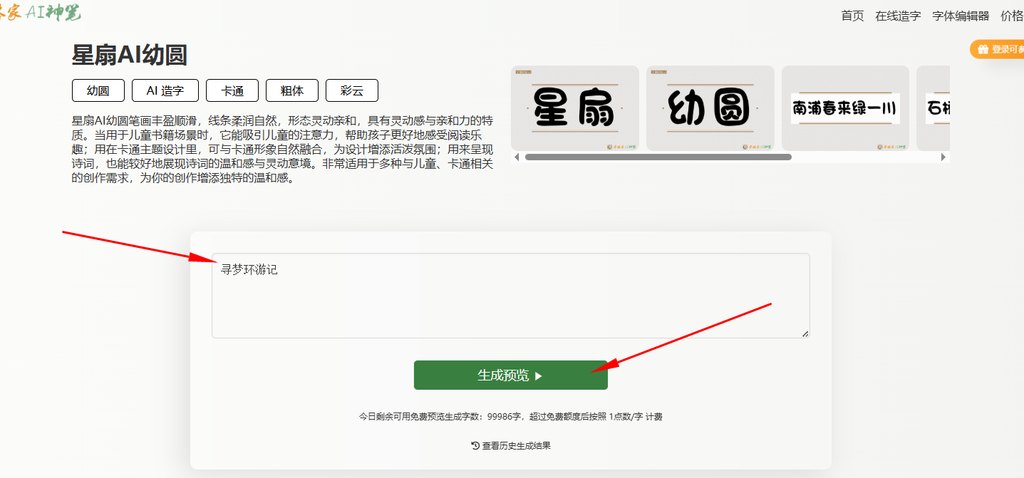Select the 幼圆 tag
The width and height of the screenshot is (1024, 478).
98,91
